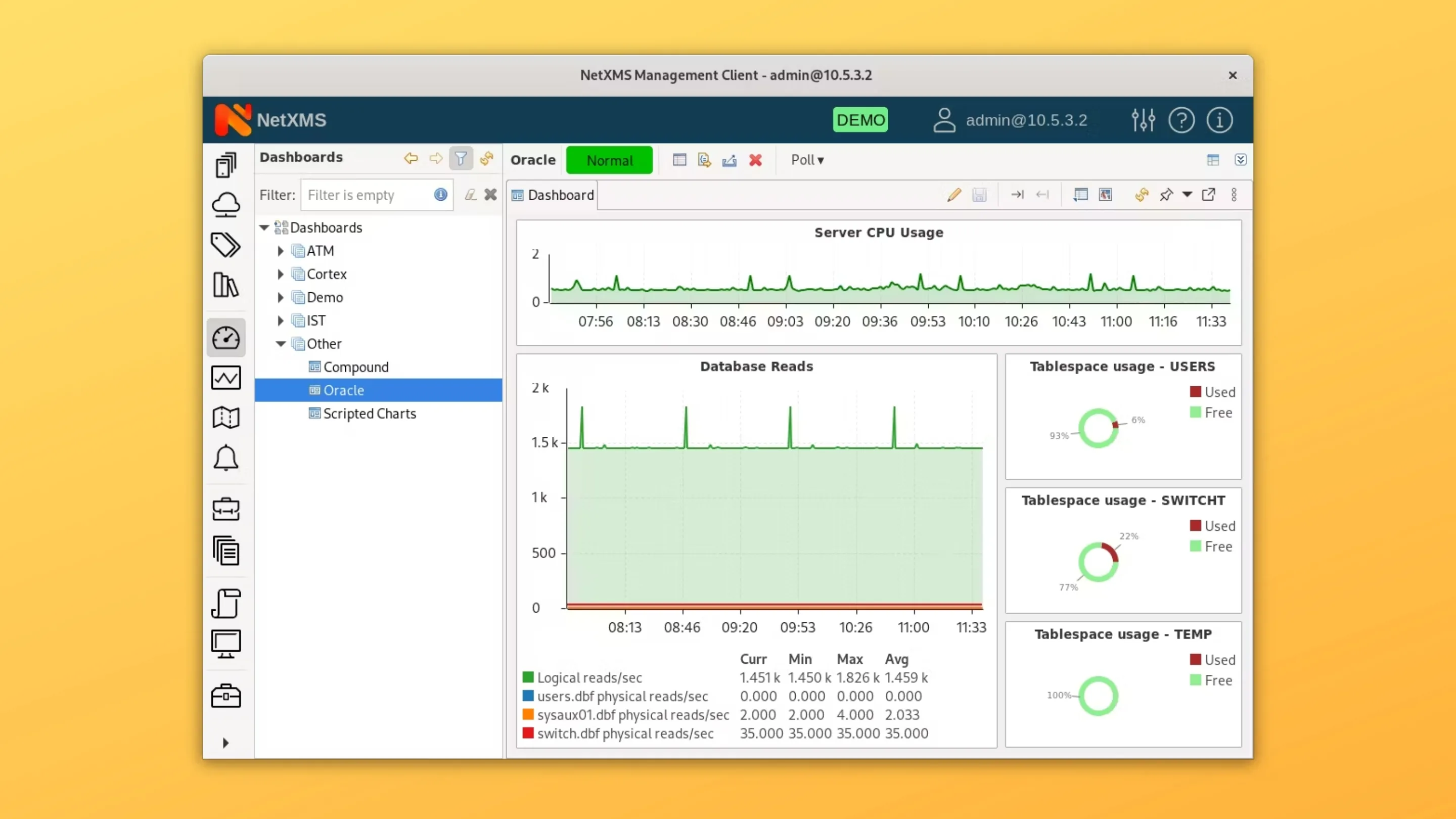The height and width of the screenshot is (819, 1456).
Task: Open the Reporting stacked documents icon
Action: (226, 551)
